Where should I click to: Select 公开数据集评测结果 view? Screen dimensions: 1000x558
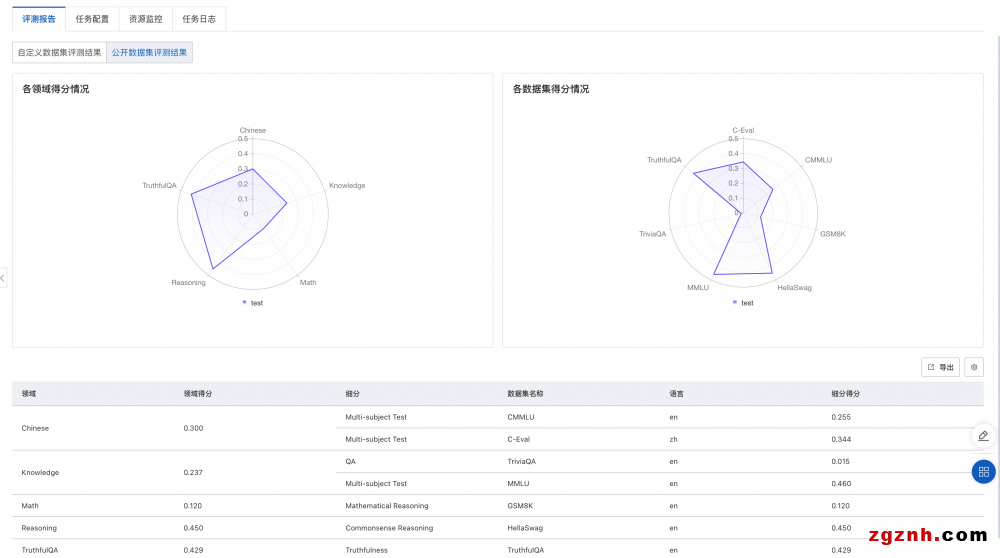point(149,52)
